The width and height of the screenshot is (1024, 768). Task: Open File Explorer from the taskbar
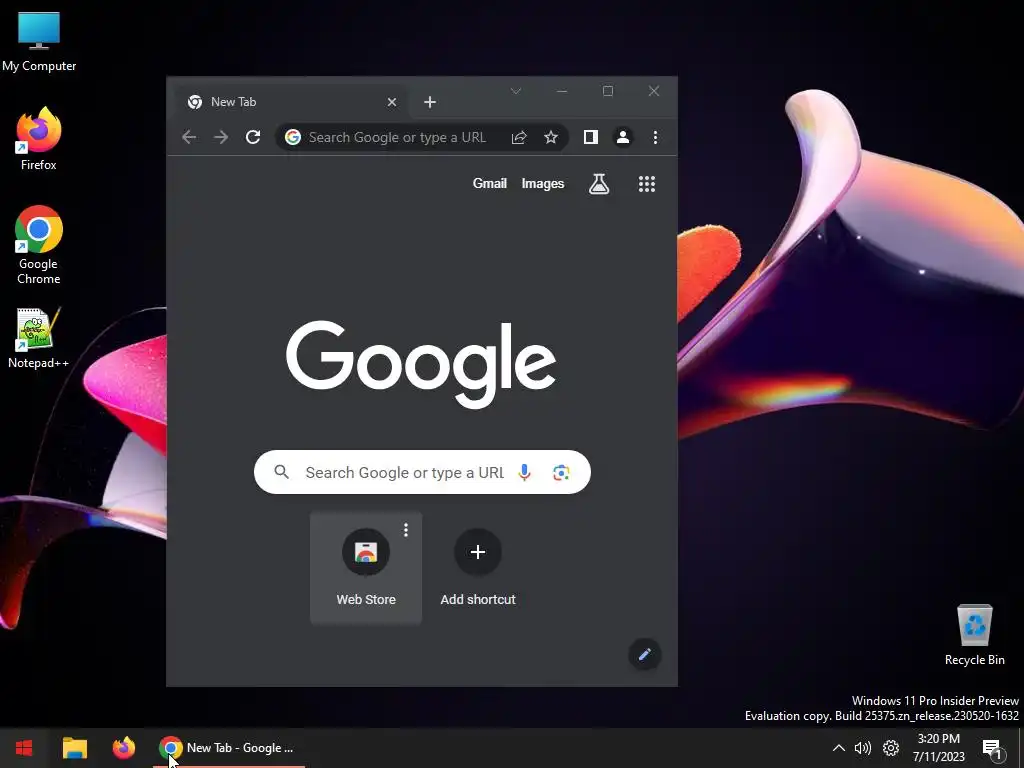(x=75, y=748)
